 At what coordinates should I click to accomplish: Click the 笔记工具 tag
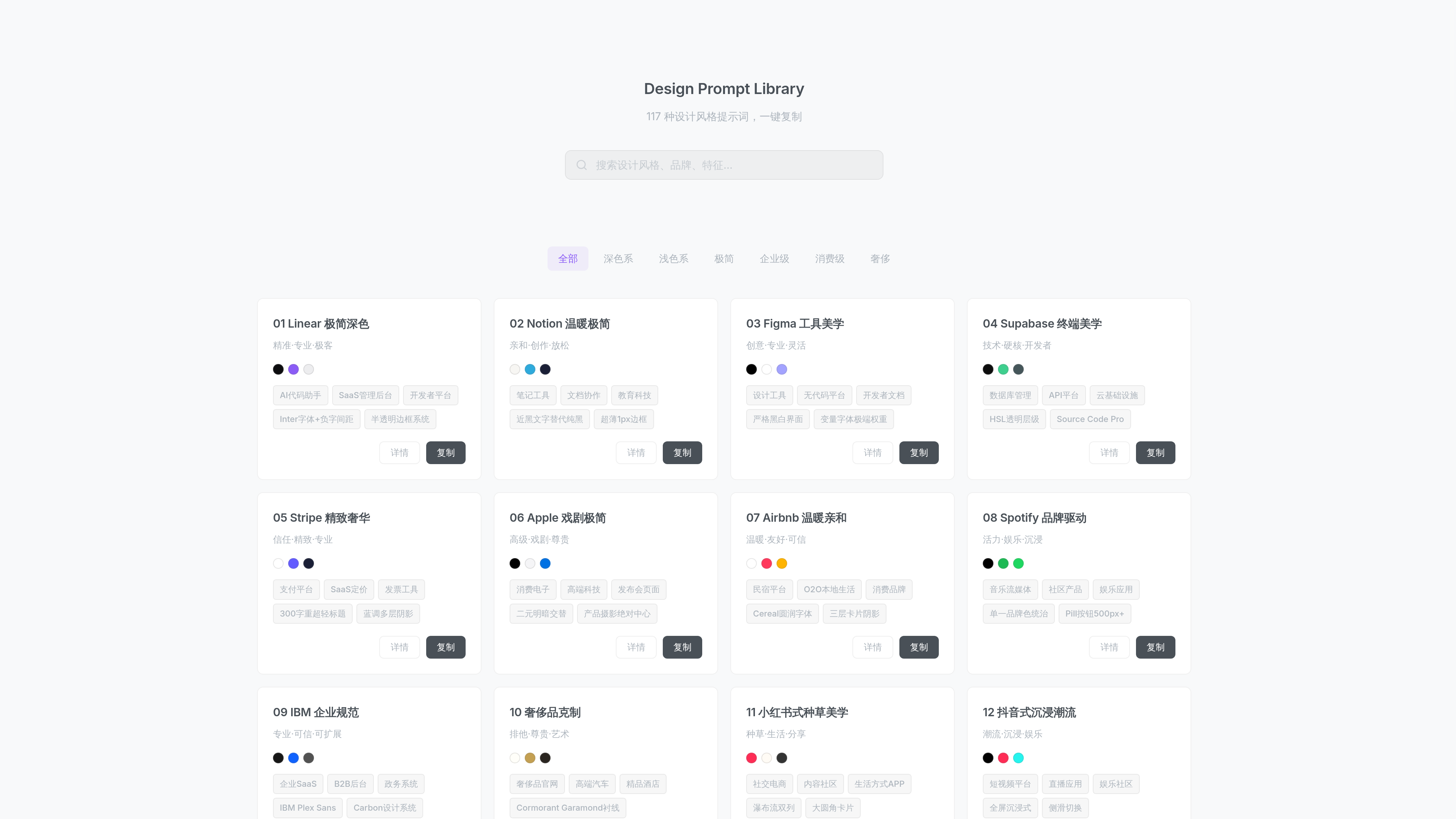[x=532, y=395]
